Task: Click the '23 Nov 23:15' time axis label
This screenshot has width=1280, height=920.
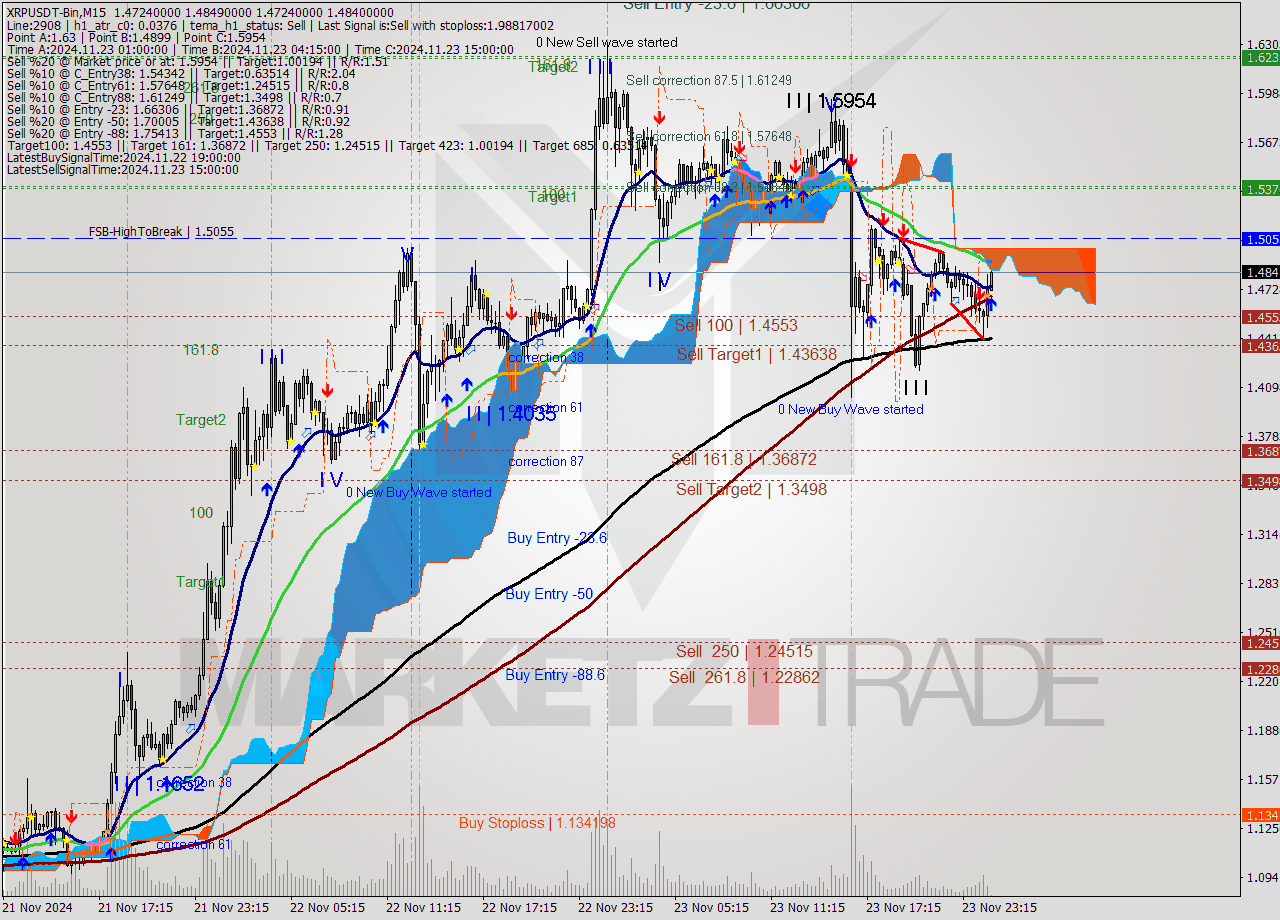Action: tap(999, 908)
